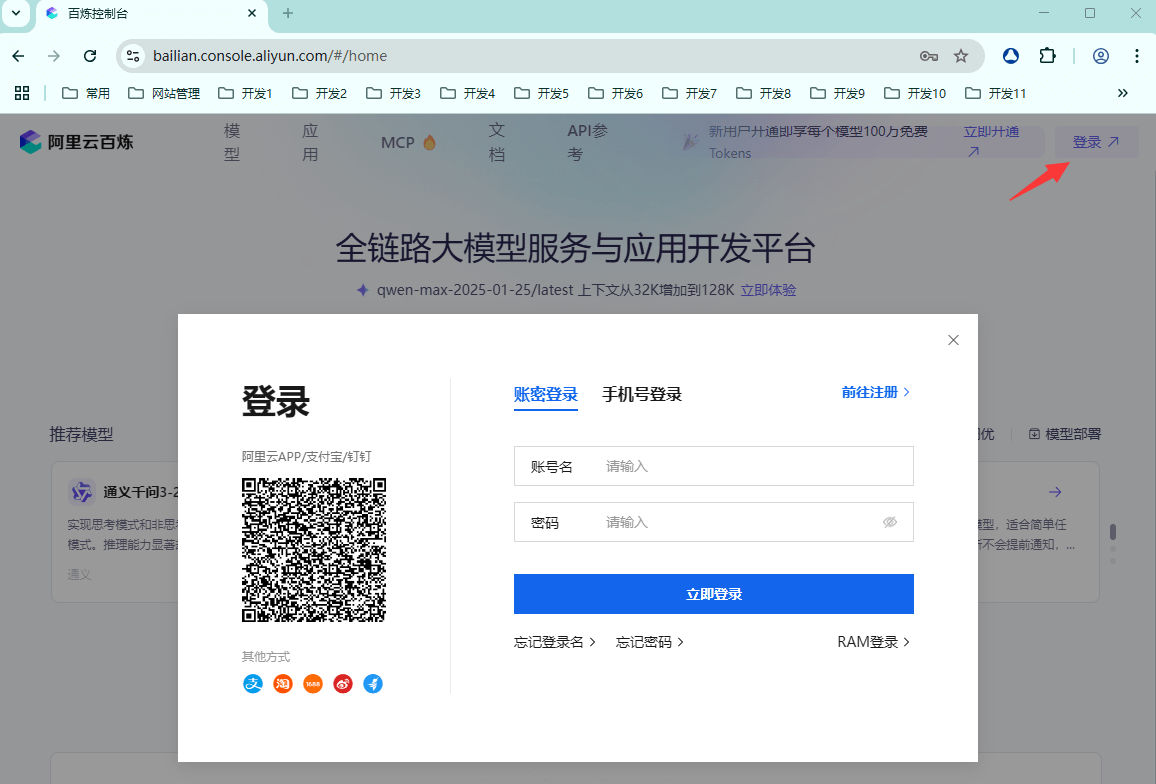Pick the DingTalk login icon

[373, 684]
